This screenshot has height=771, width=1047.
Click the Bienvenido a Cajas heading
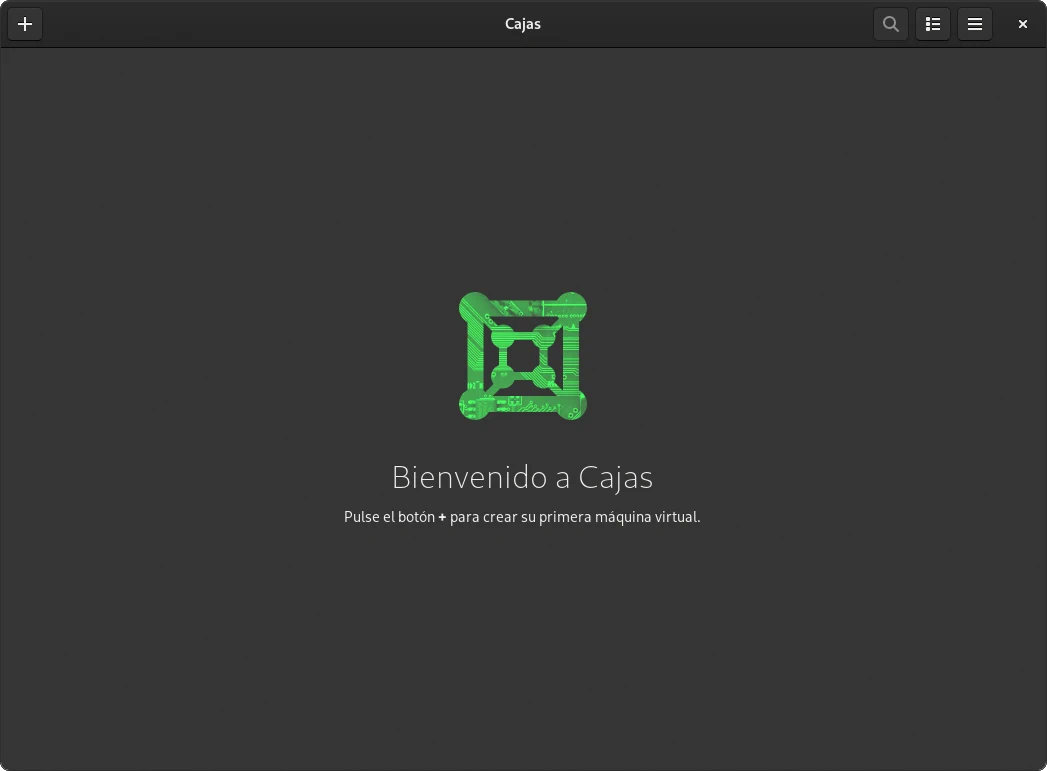522,477
